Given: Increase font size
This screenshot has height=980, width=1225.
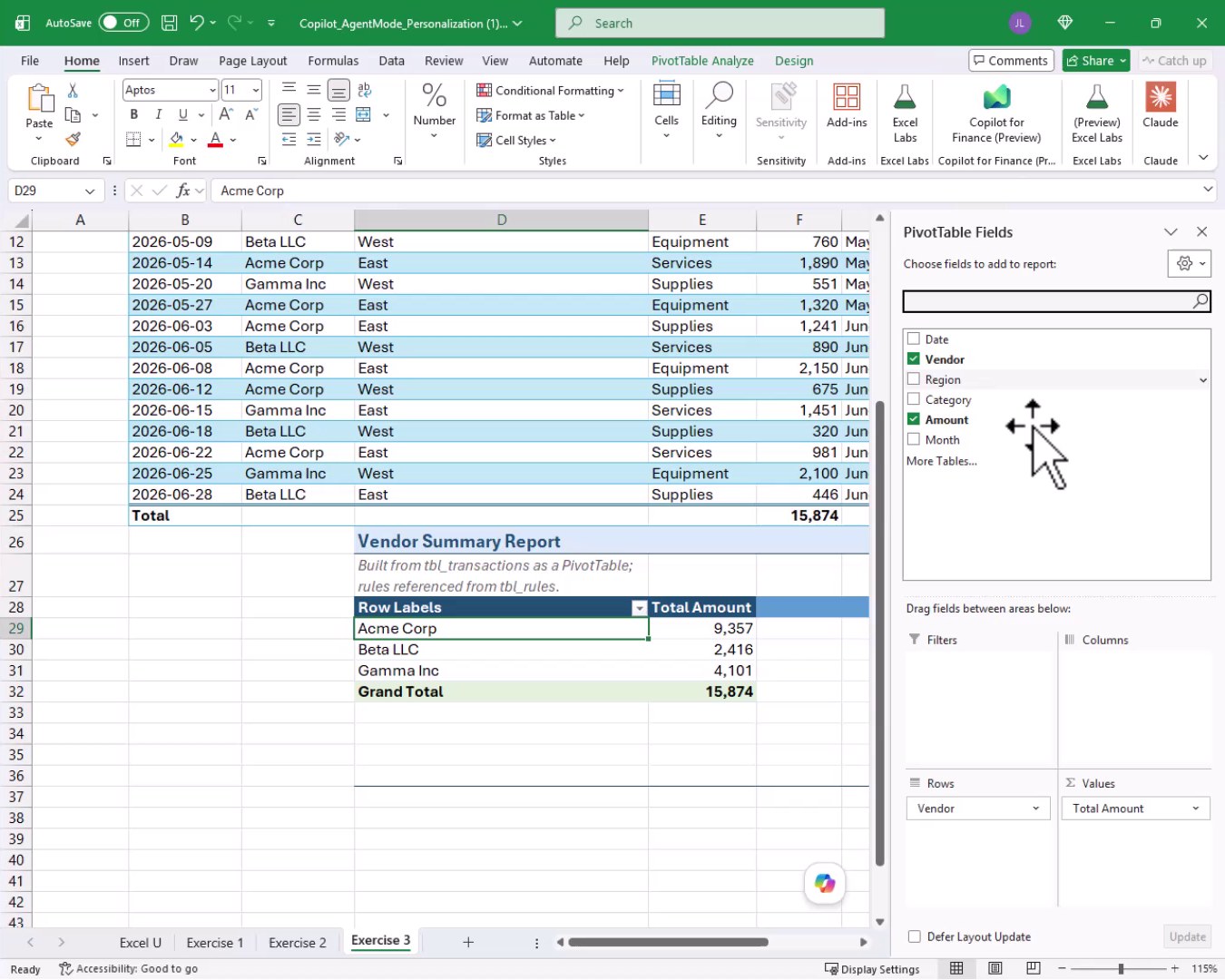Looking at the screenshot, I should coord(226,114).
